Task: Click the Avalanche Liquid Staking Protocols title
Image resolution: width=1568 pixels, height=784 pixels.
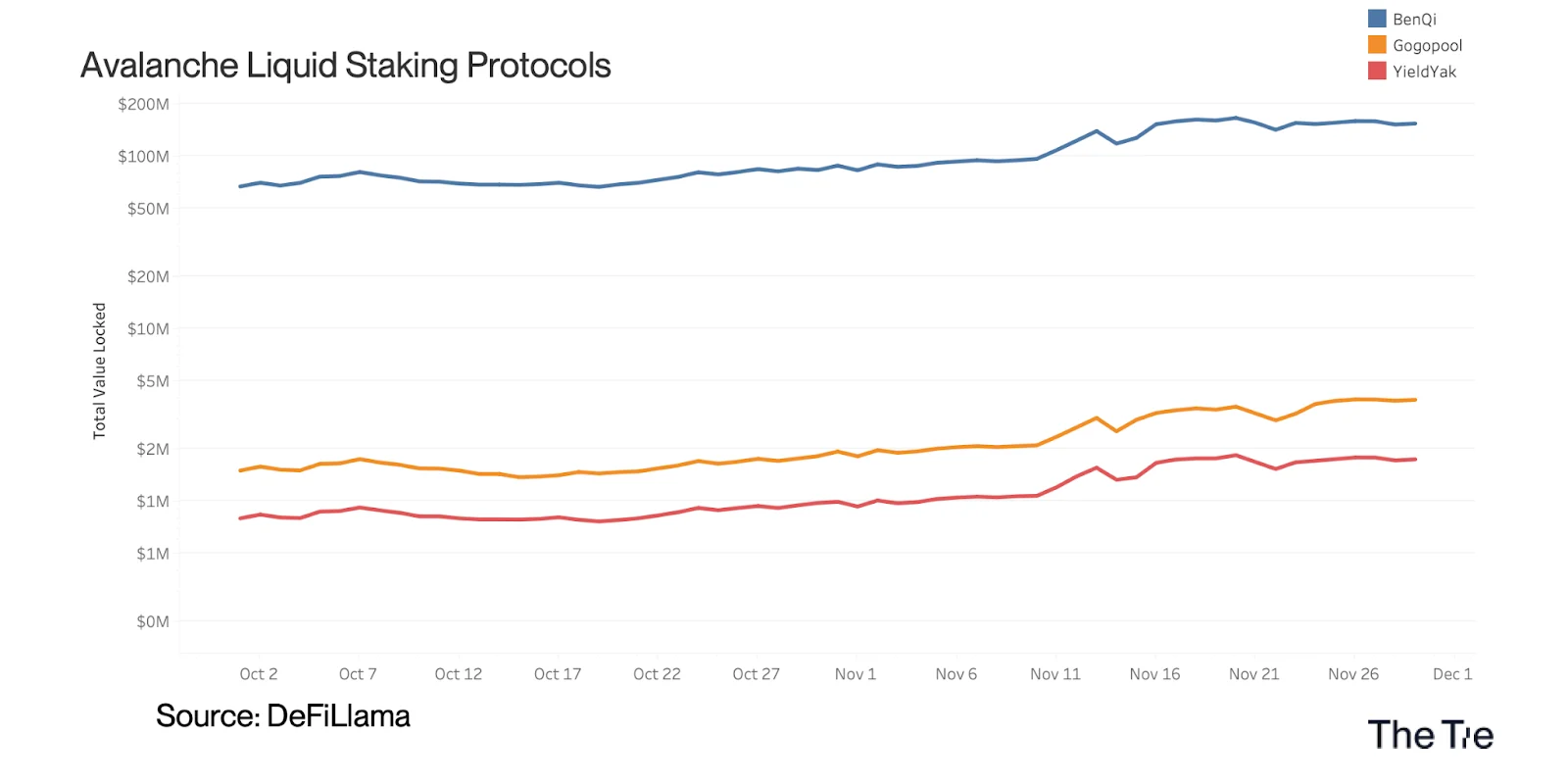Action: 345,66
